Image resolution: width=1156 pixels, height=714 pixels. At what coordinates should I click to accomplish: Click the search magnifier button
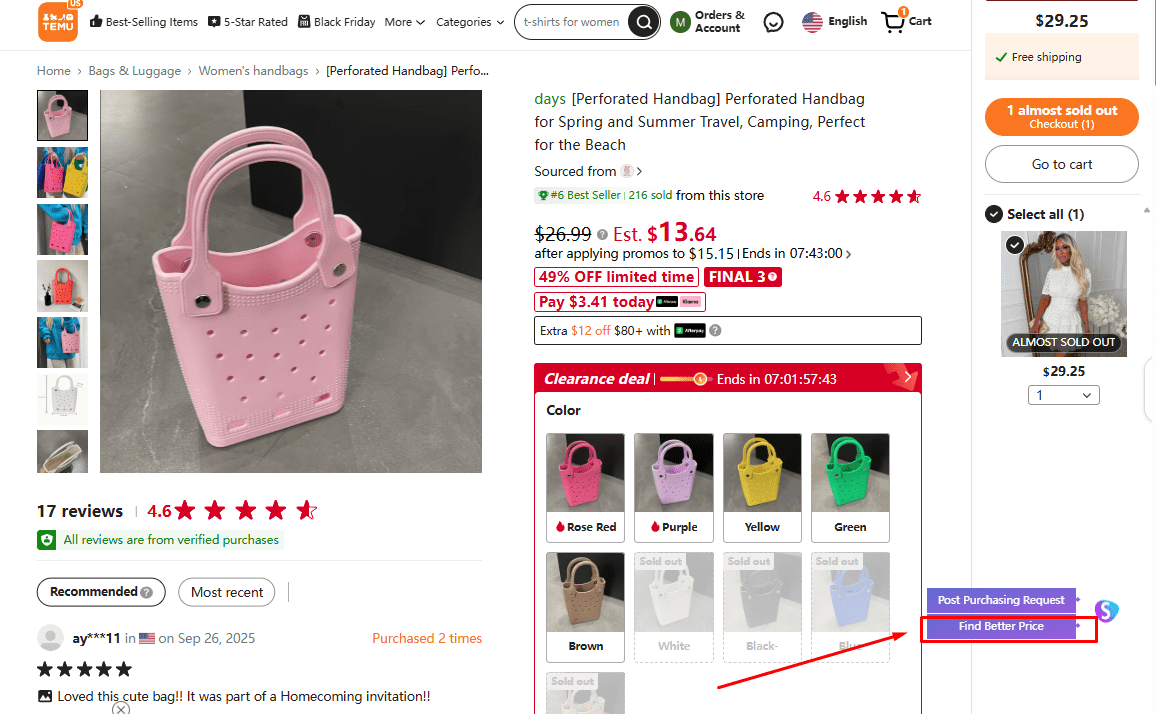click(643, 21)
